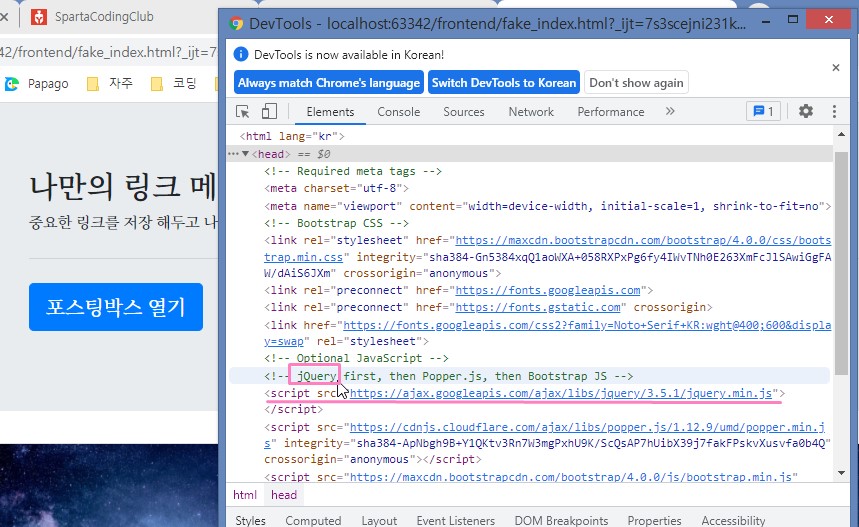The image size is (859, 527).
Task: Open the Computed pane tab
Action: click(313, 520)
